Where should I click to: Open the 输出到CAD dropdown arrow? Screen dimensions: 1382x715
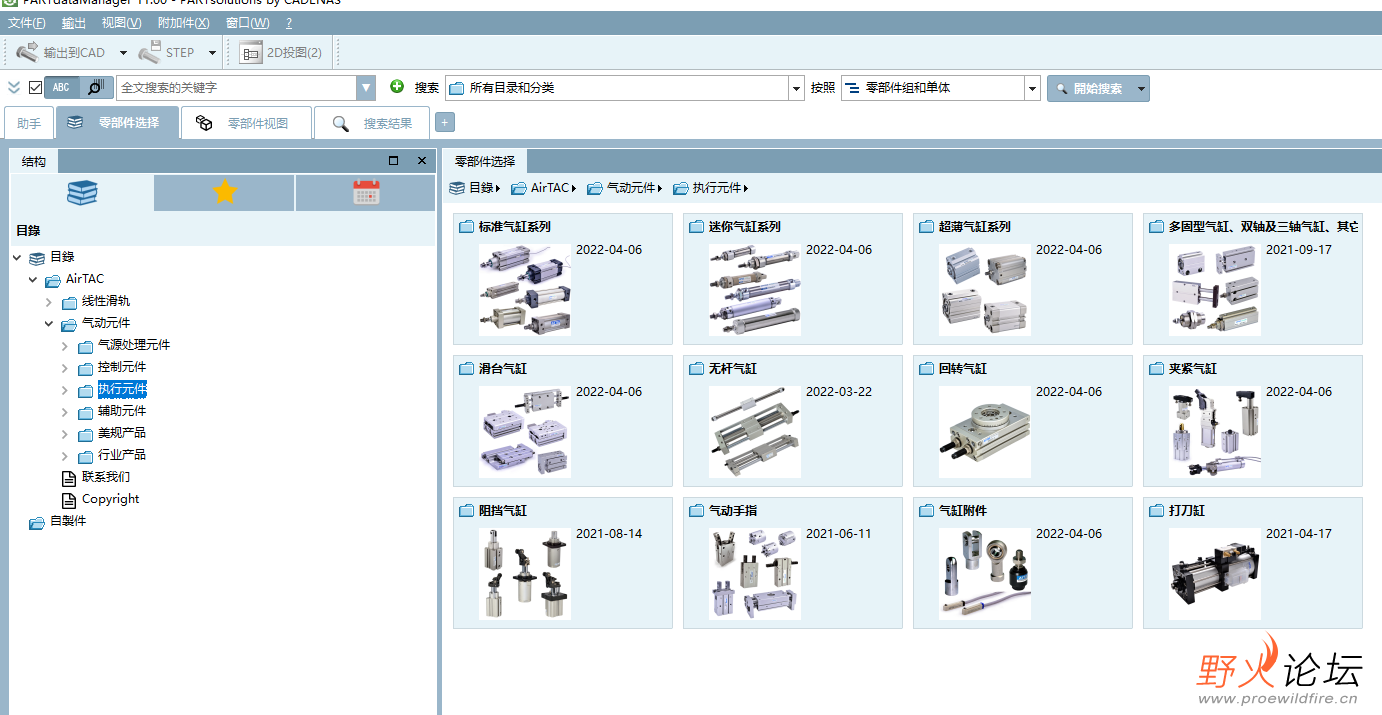[123, 52]
